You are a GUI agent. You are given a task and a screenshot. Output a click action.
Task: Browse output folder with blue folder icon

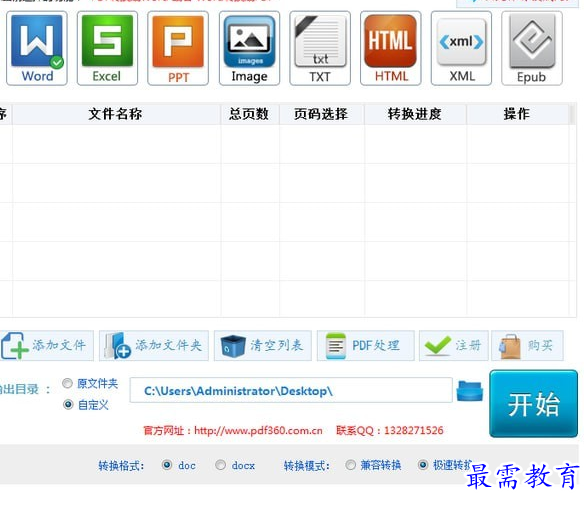(470, 391)
